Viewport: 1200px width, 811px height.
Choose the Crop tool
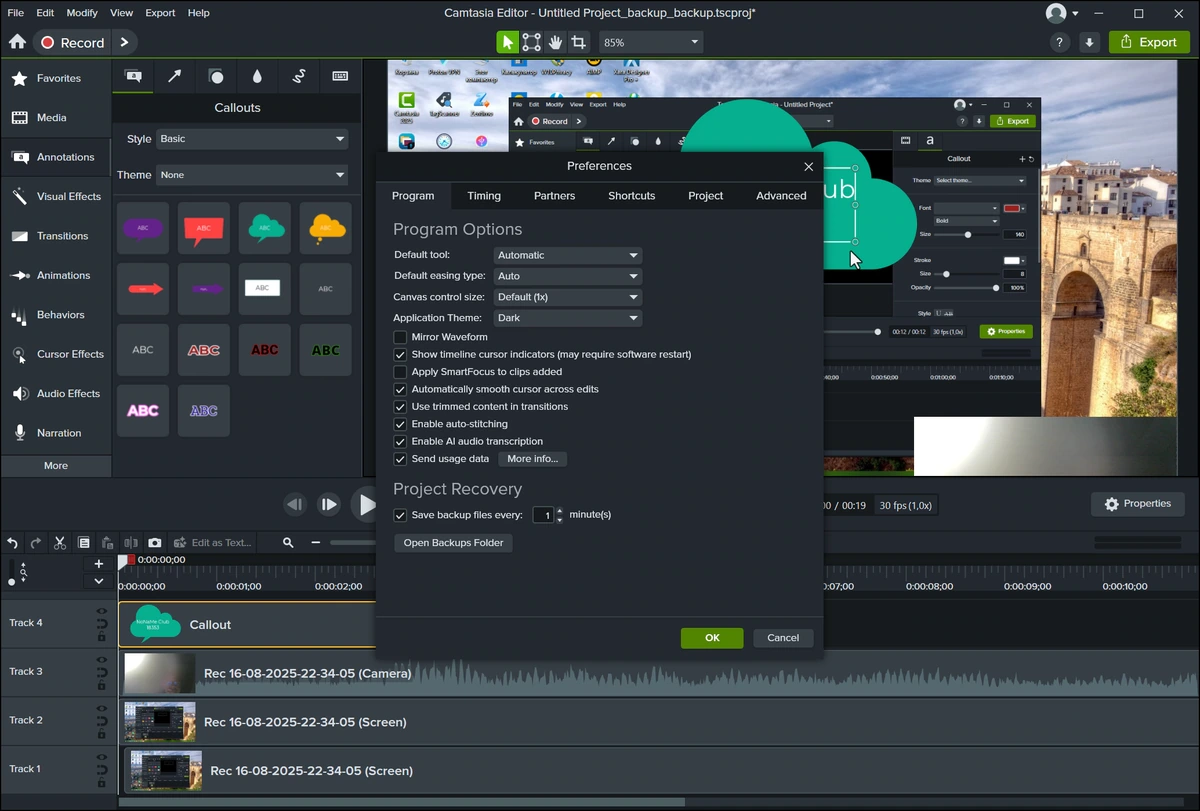click(577, 42)
